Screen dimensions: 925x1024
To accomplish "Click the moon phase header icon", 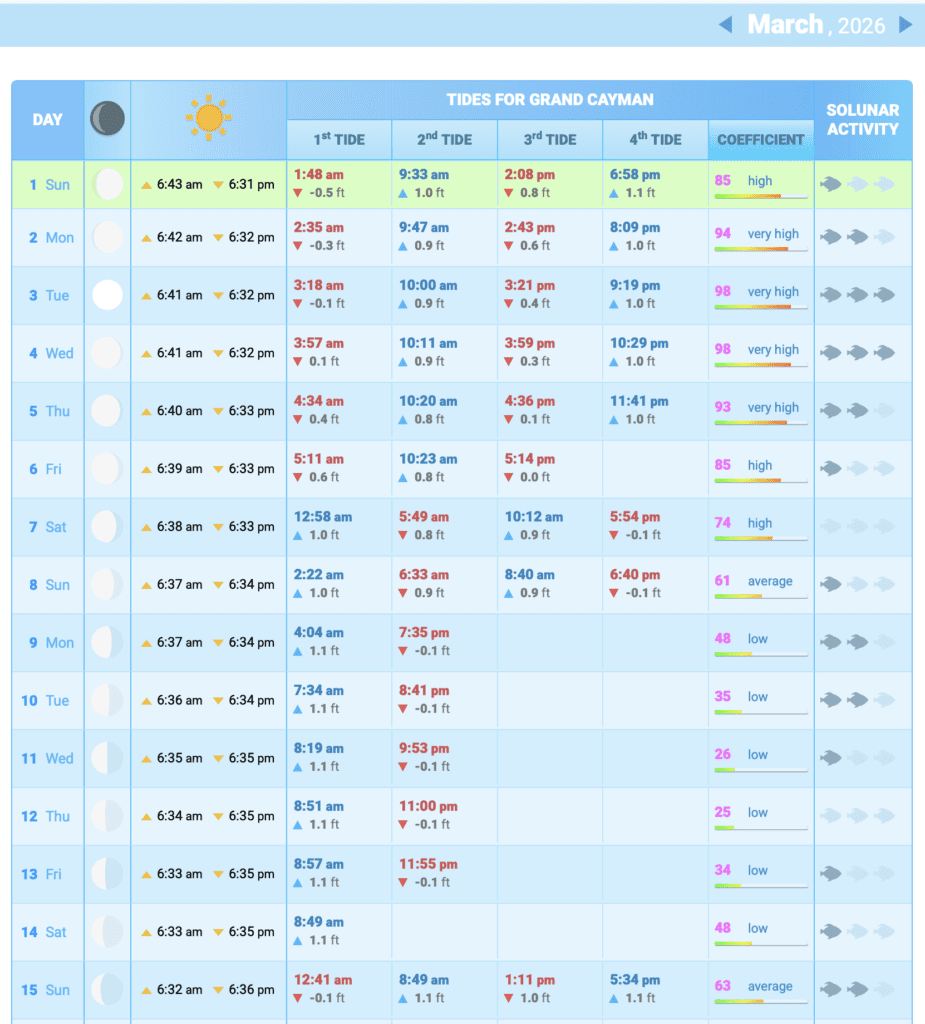I will 107,119.
